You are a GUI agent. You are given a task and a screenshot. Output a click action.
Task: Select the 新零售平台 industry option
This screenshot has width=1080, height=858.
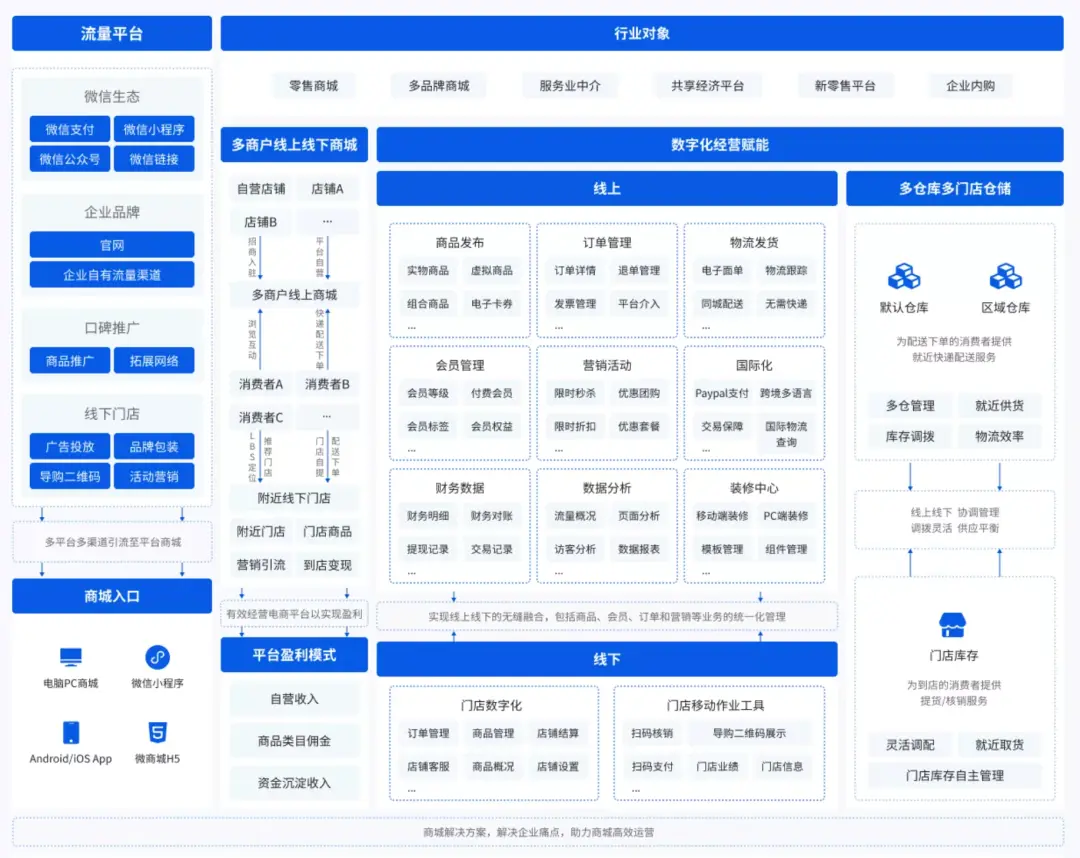(844, 86)
